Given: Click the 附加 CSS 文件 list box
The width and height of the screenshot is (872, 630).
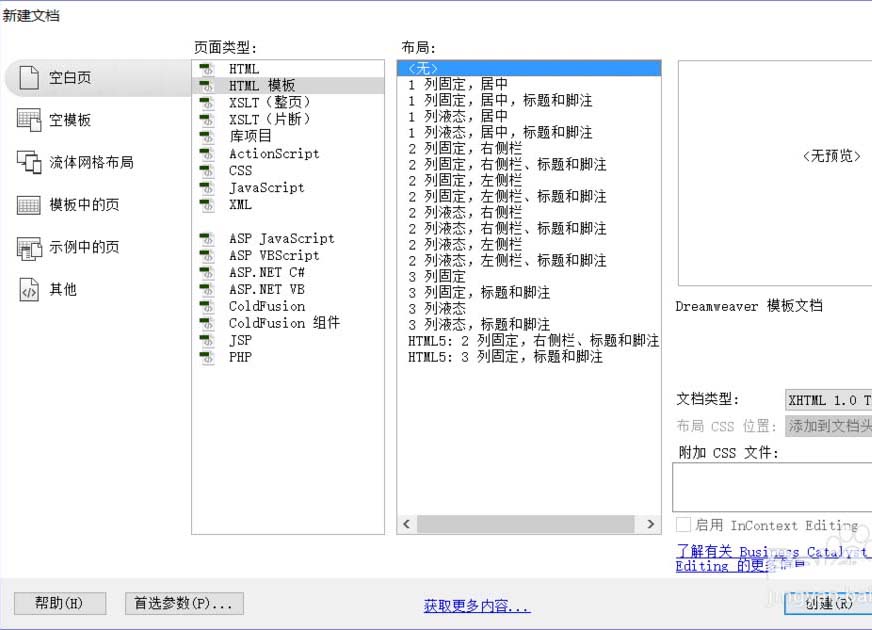Looking at the screenshot, I should (770, 487).
